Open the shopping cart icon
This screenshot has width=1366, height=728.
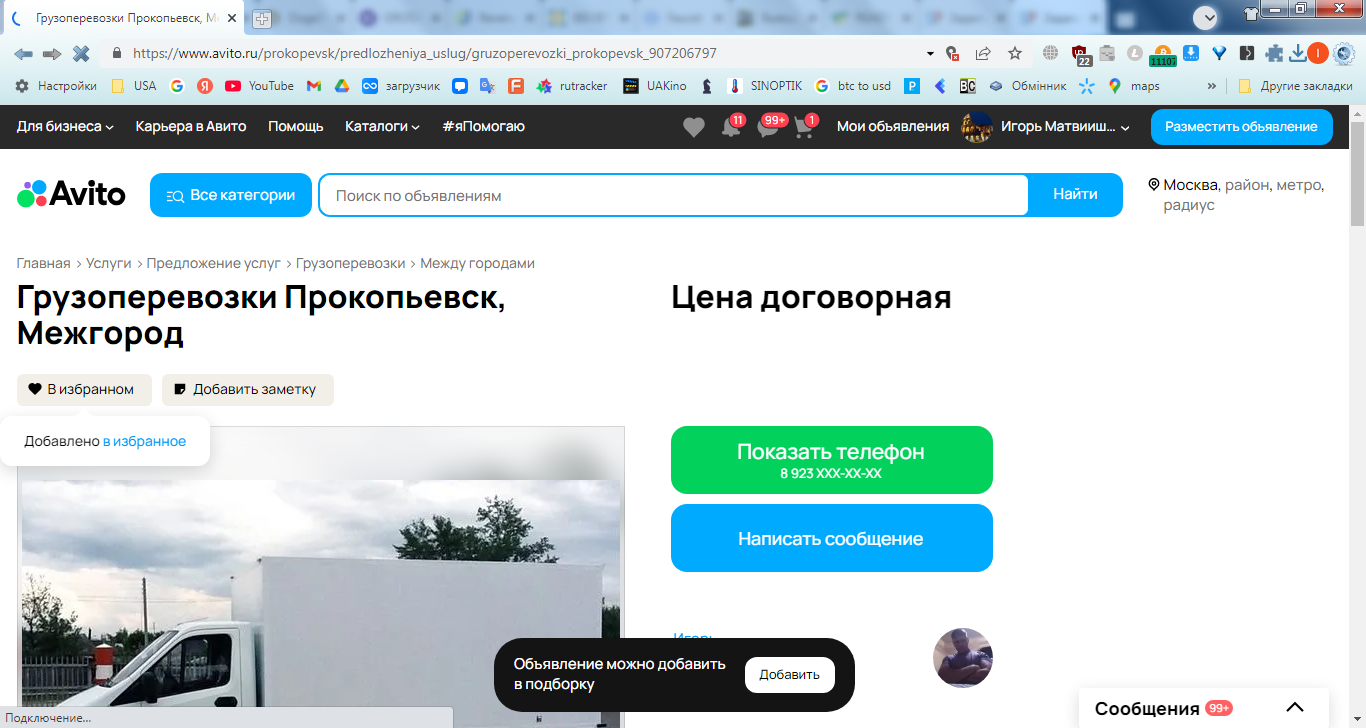coord(804,127)
